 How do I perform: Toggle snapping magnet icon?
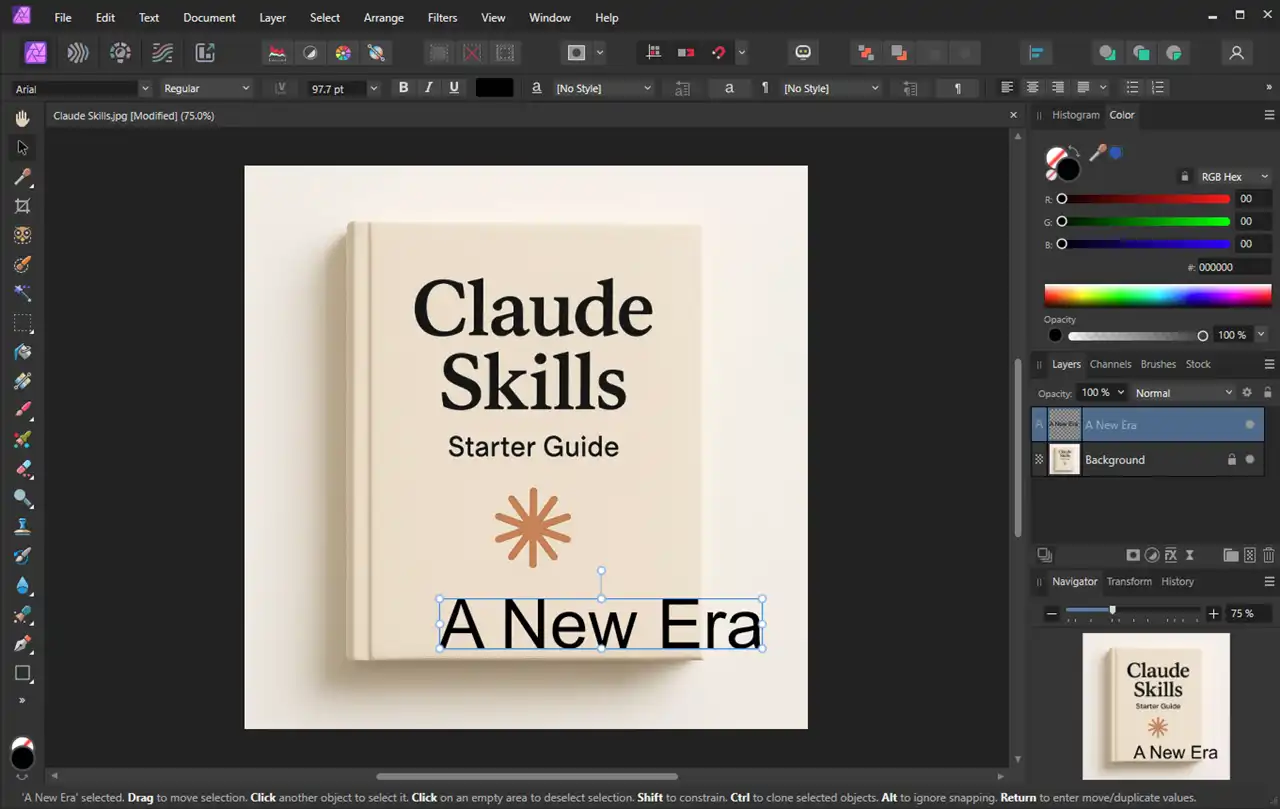(x=718, y=53)
